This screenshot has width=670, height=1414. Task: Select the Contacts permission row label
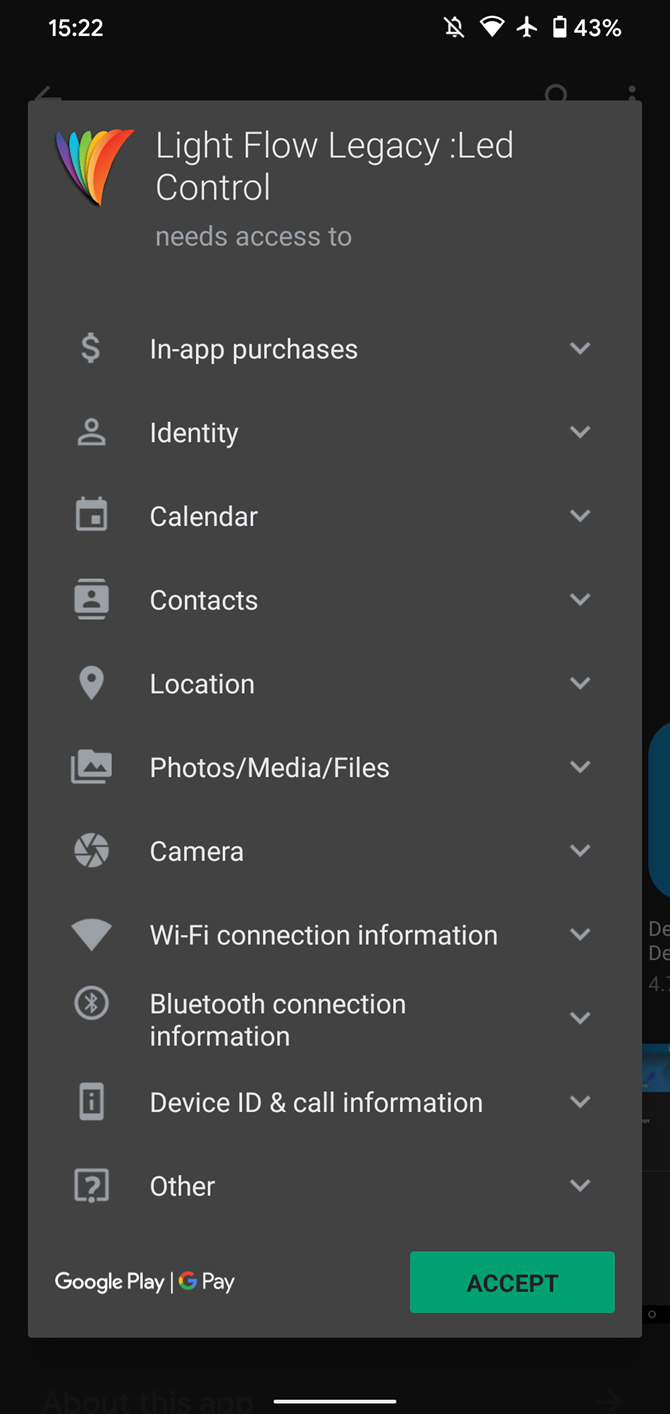pos(204,601)
